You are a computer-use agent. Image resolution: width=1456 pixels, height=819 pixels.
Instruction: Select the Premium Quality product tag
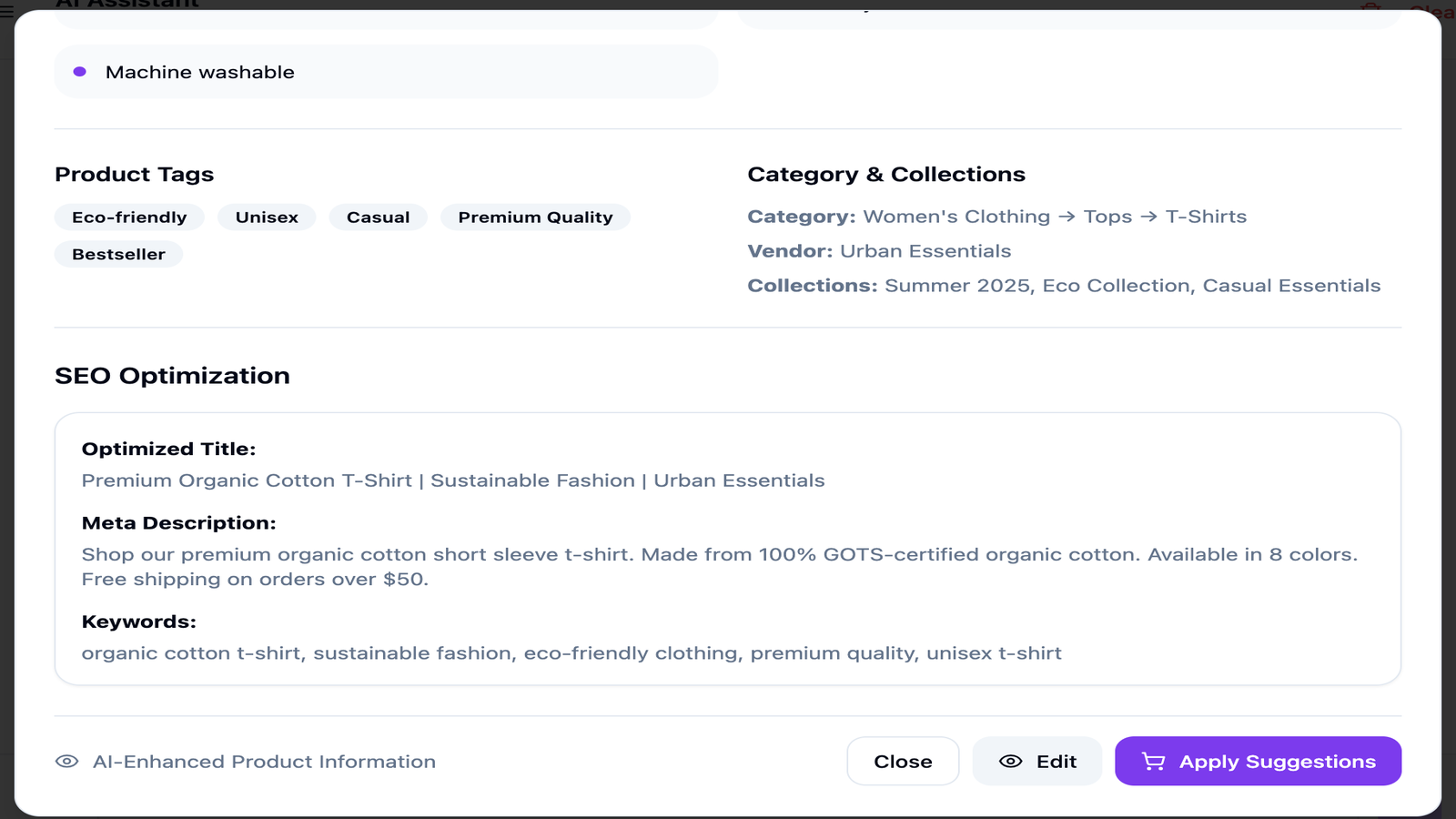tap(535, 217)
